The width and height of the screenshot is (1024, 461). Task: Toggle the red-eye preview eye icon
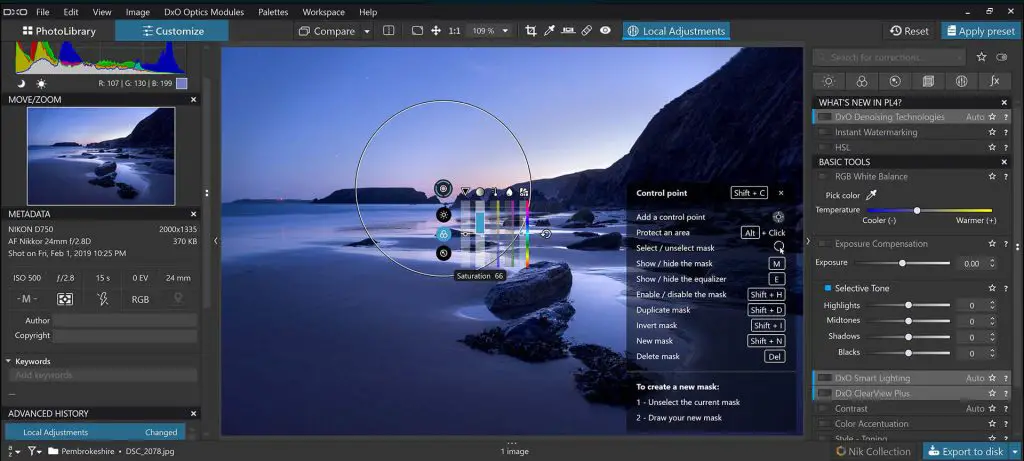point(605,31)
